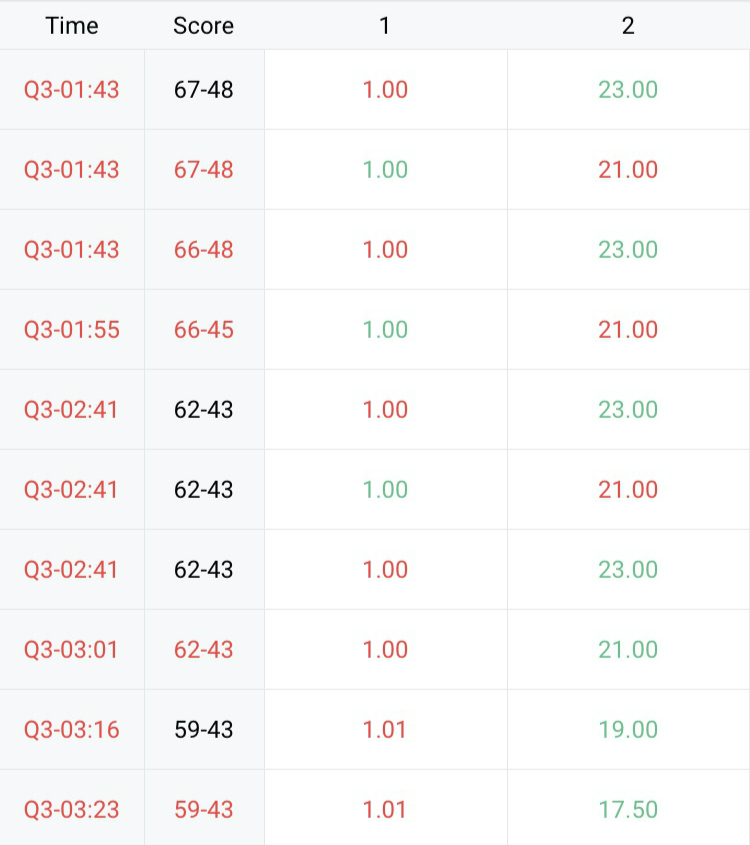
Task: Click the Time column header
Action: (x=72, y=26)
